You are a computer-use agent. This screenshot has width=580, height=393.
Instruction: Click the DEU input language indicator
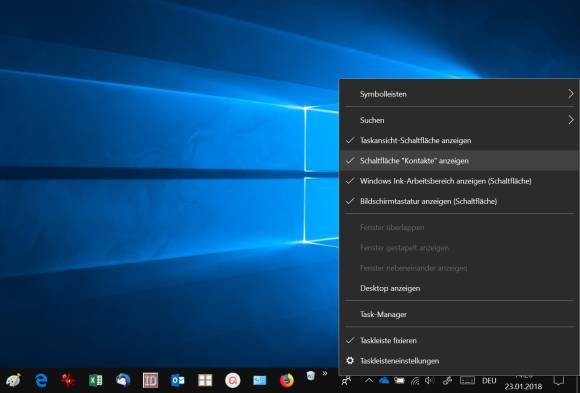tap(489, 380)
